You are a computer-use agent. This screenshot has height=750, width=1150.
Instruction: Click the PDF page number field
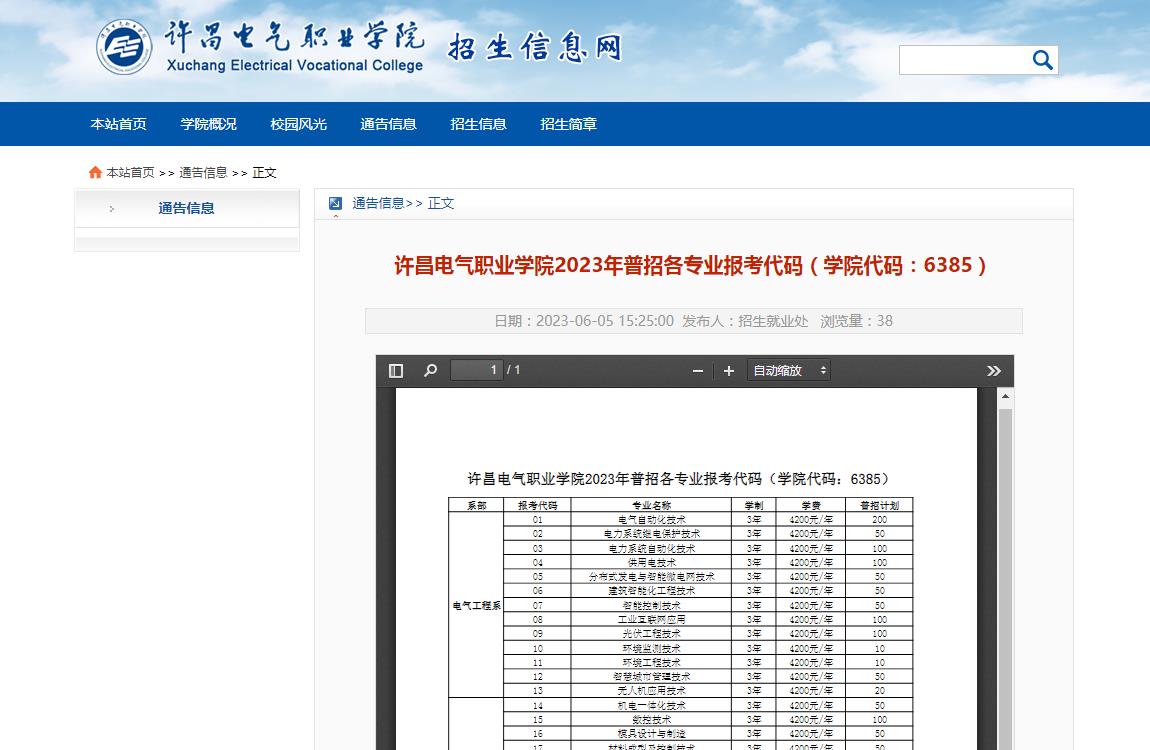pos(477,370)
